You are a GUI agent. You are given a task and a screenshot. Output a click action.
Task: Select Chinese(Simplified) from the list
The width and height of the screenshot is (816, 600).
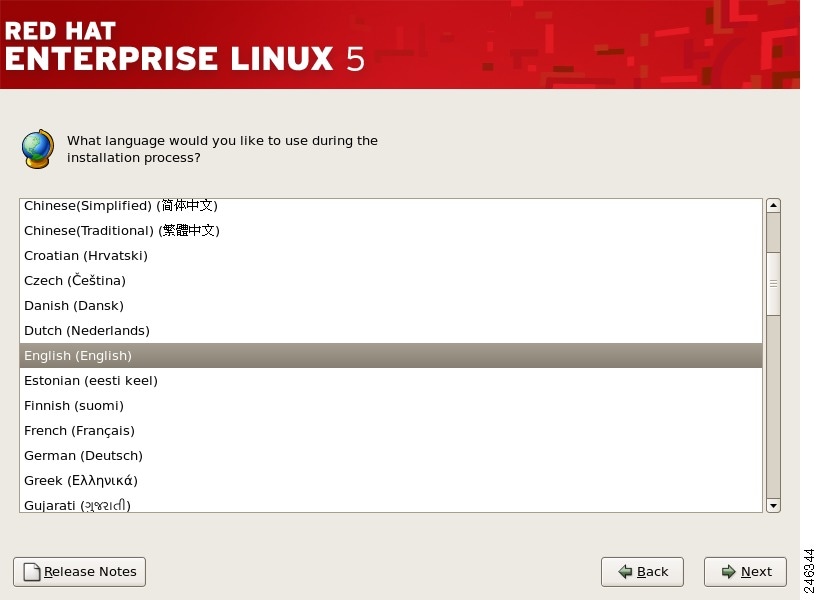pos(121,206)
